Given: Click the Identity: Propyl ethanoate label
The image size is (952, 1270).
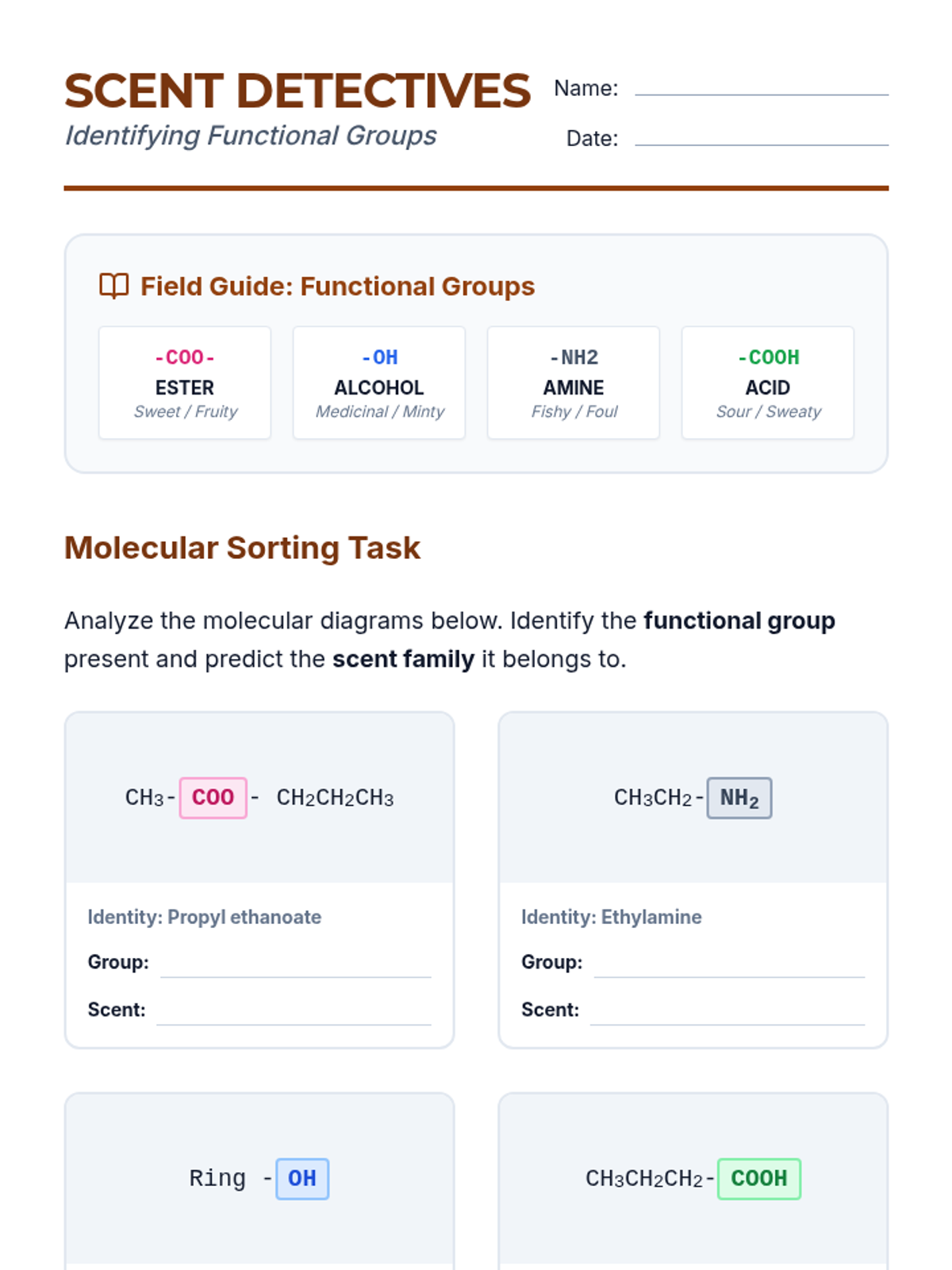Looking at the screenshot, I should (x=205, y=917).
